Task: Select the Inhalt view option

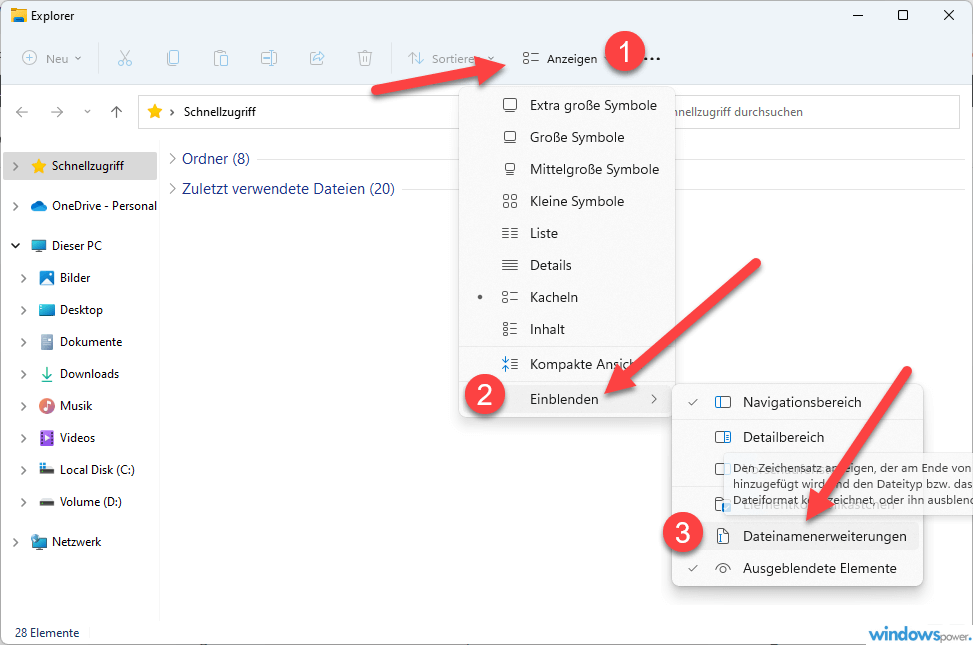Action: pyautogui.click(x=567, y=329)
